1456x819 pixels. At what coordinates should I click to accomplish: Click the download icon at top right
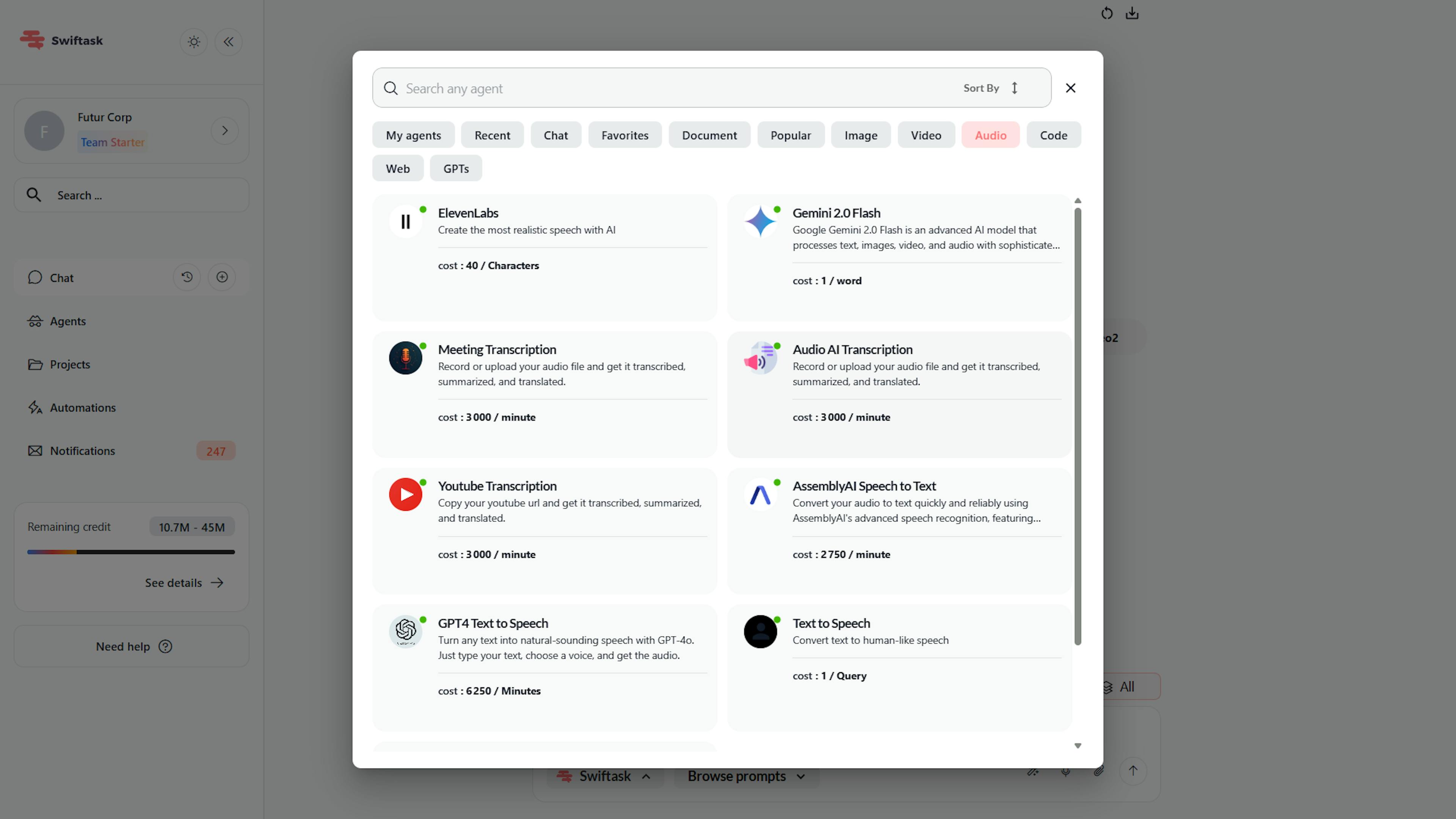(1131, 13)
